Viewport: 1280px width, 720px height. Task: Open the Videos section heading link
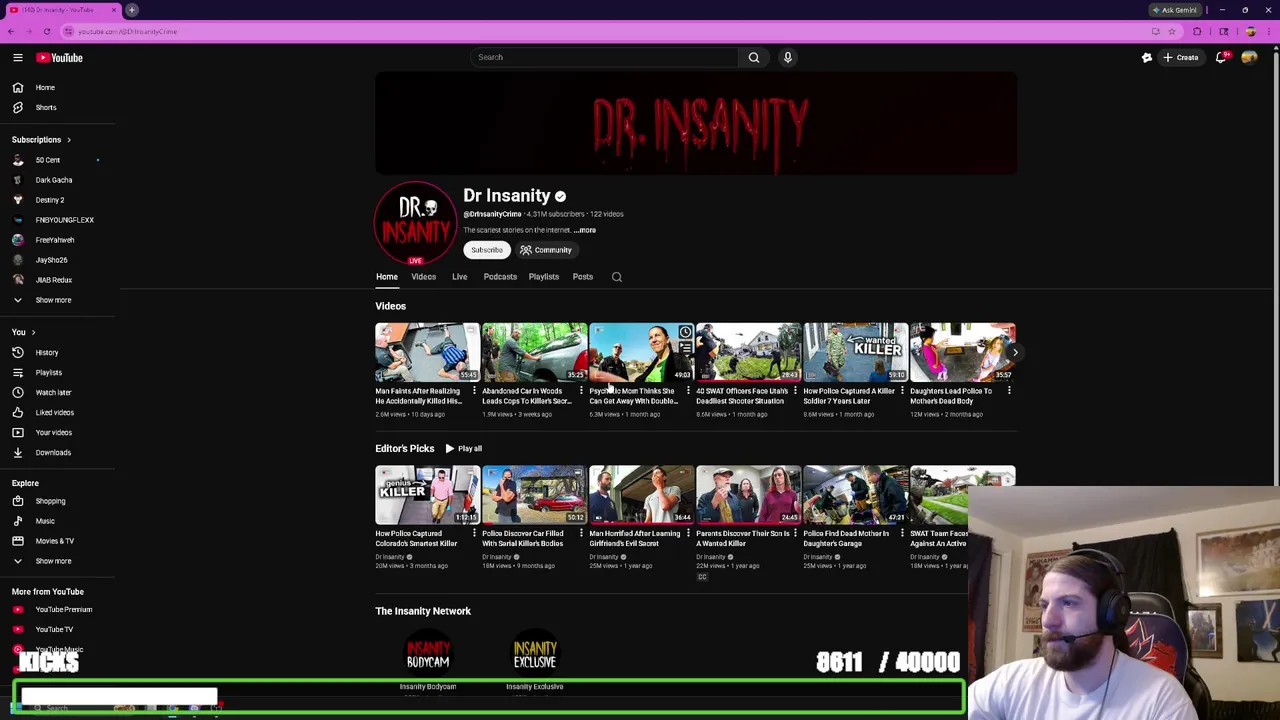[391, 306]
